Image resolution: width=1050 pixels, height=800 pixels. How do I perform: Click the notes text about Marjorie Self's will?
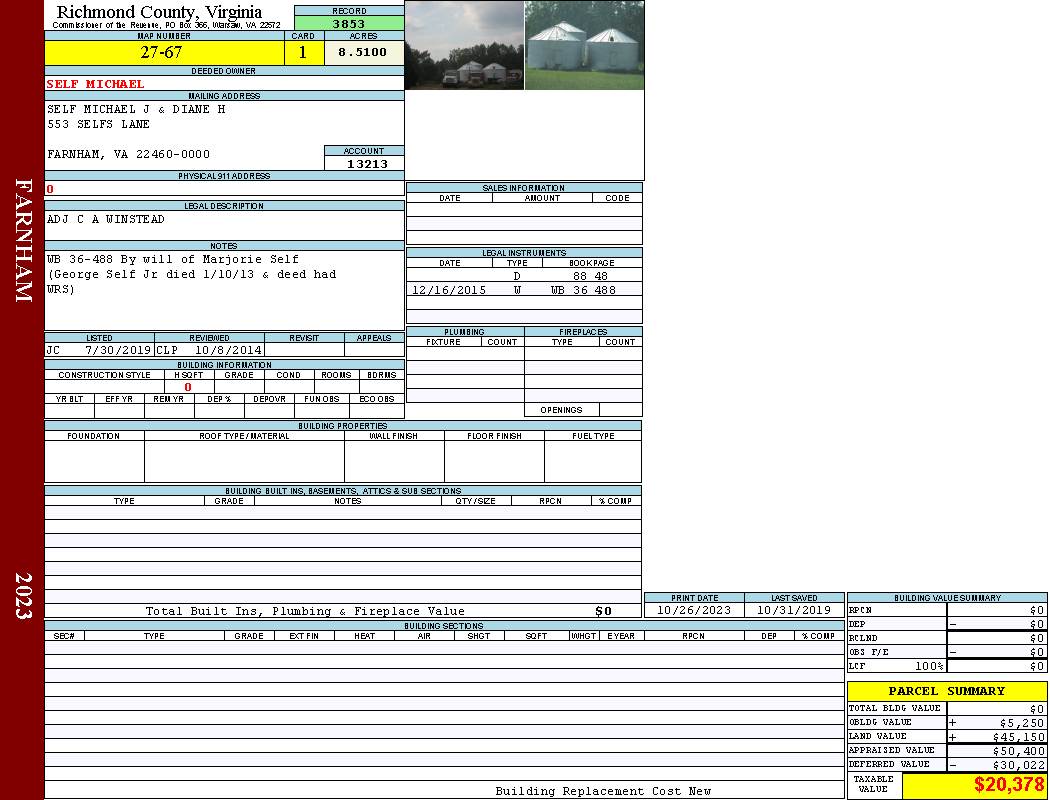(x=190, y=274)
